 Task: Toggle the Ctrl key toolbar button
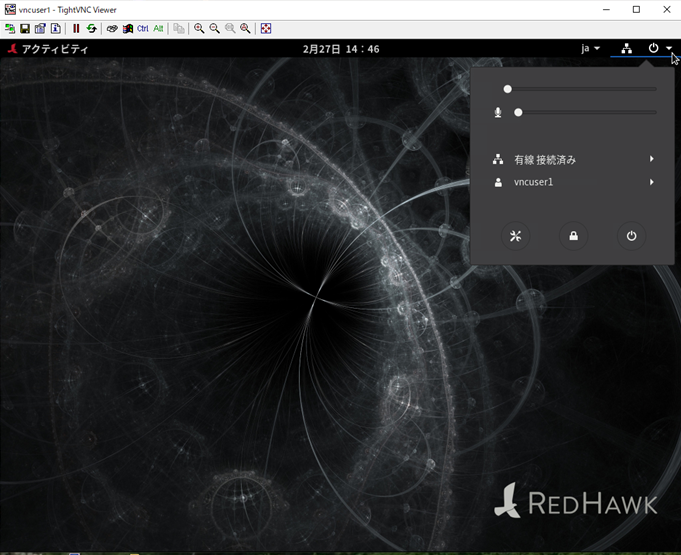(x=142, y=29)
